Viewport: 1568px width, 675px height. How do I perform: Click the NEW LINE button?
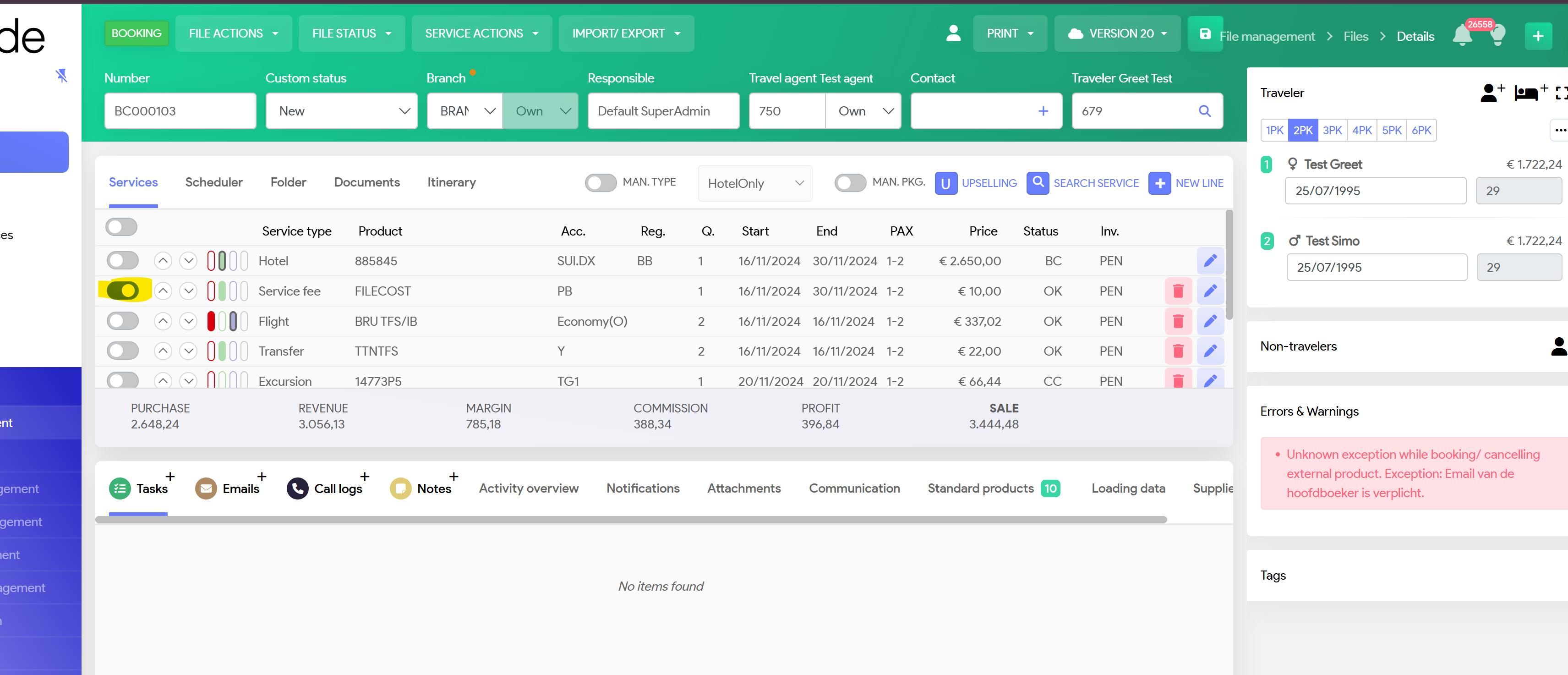(1186, 183)
